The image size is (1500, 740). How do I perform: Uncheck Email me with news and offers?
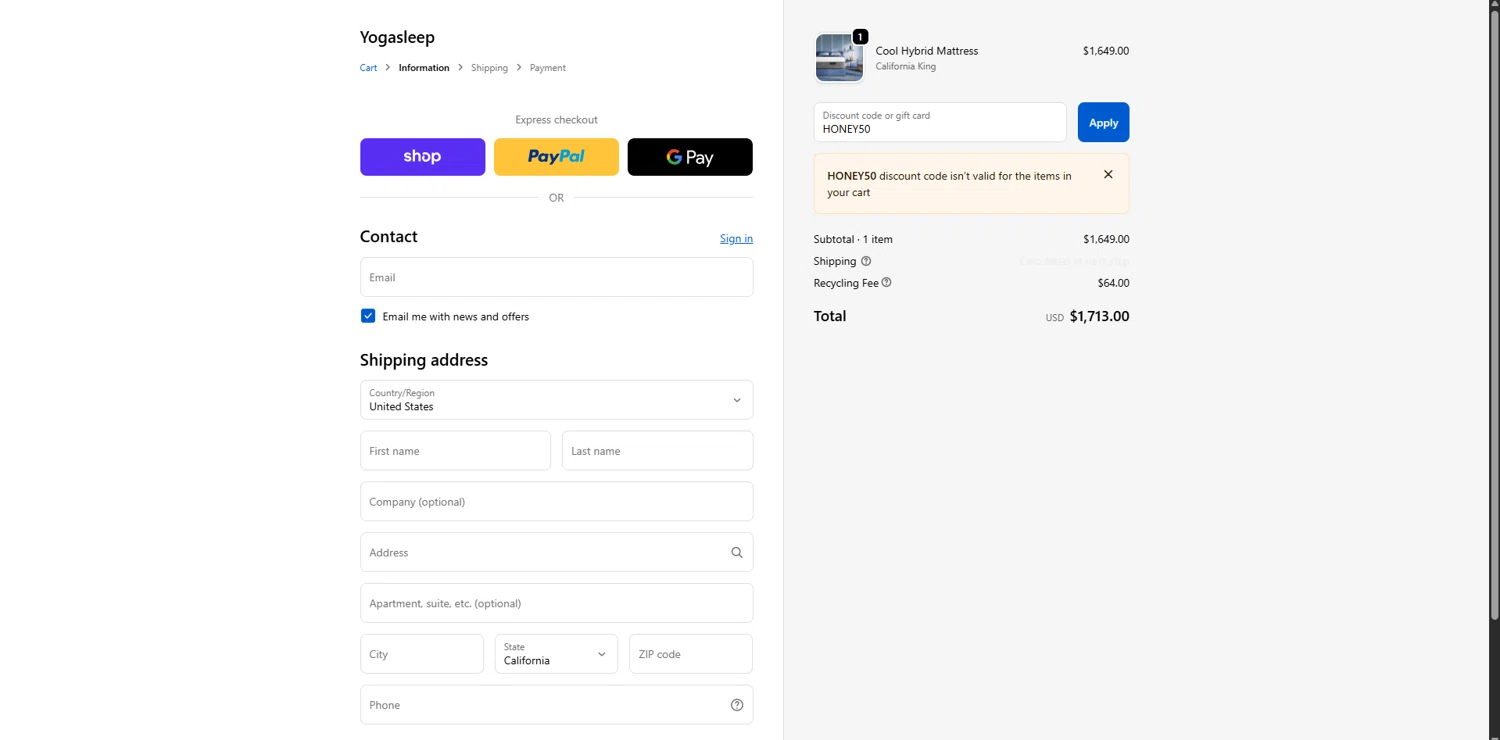[x=368, y=316]
